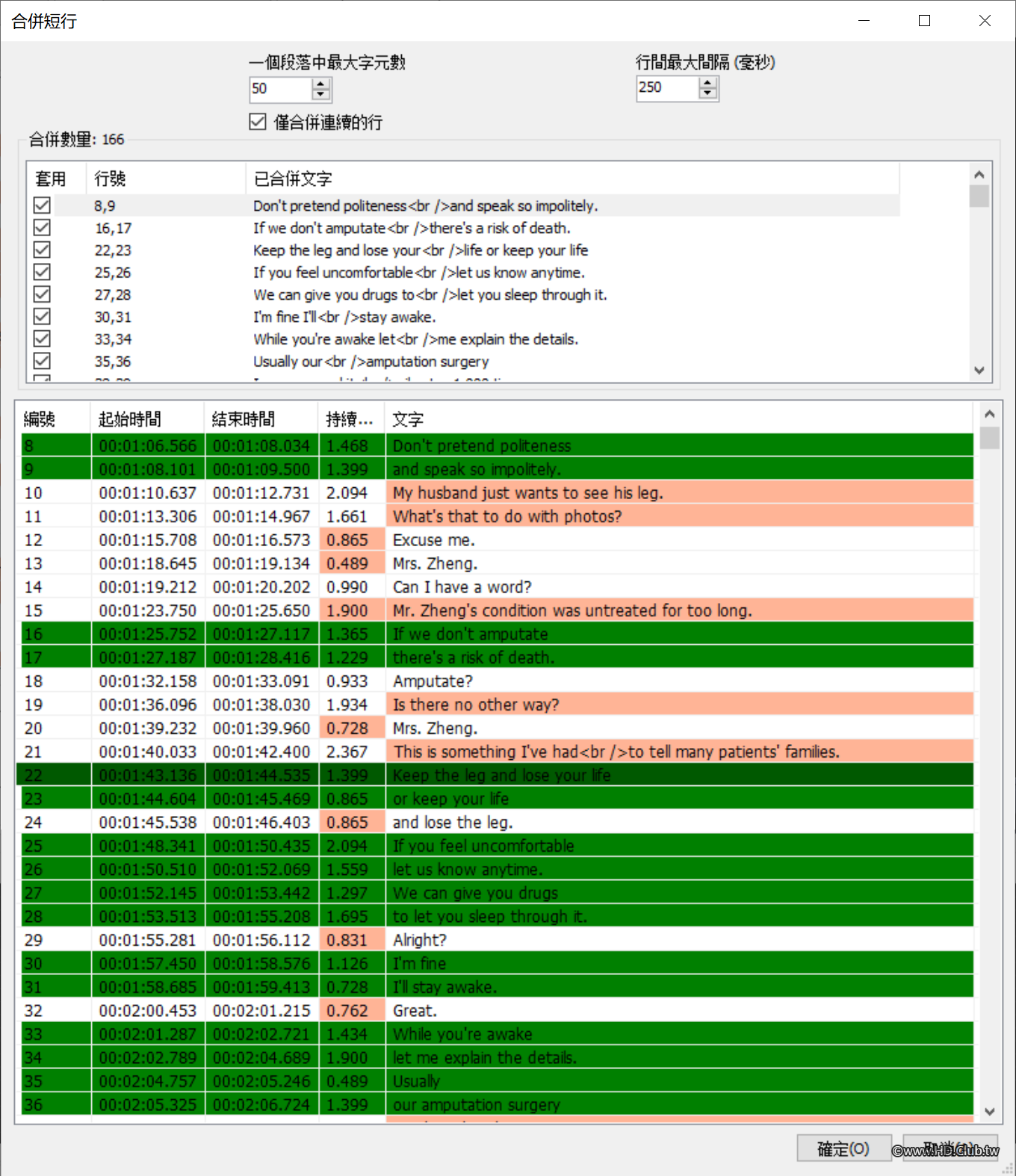Select subtitle line "Amputate?"
This screenshot has width=1016, height=1176.
click(495, 681)
